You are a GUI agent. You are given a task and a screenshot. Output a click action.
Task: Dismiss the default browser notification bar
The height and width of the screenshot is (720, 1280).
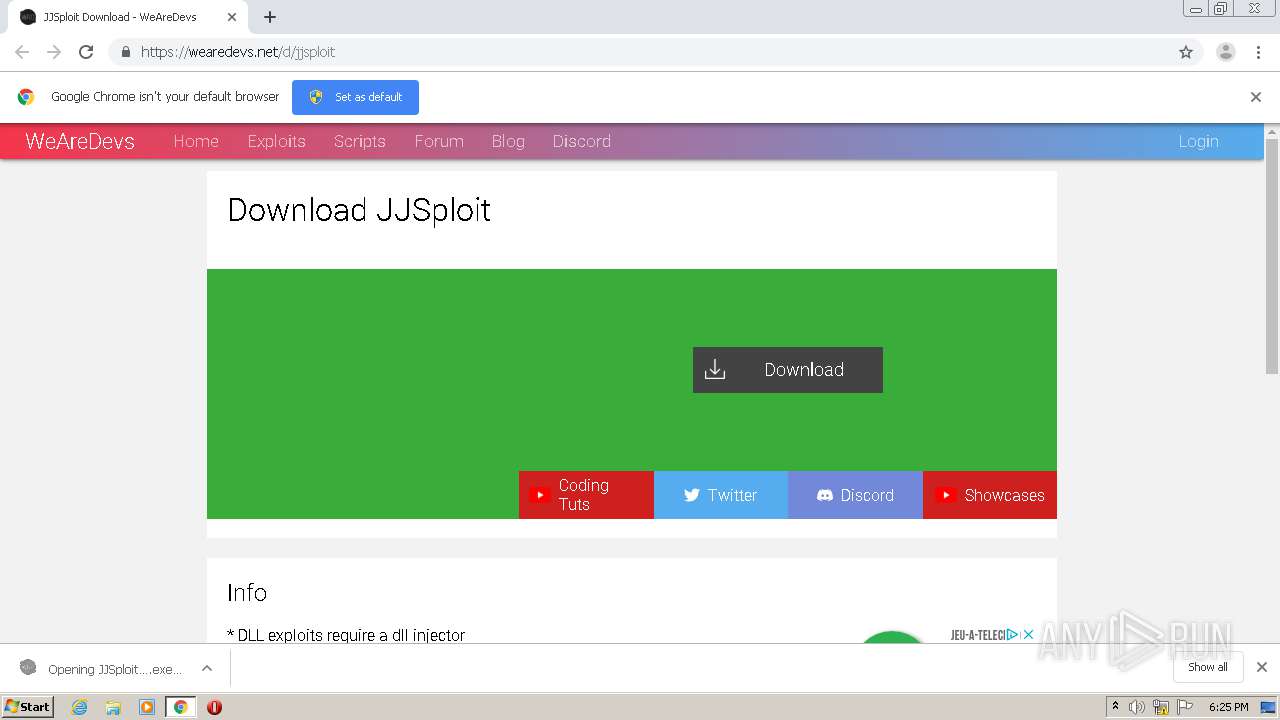click(x=1256, y=97)
